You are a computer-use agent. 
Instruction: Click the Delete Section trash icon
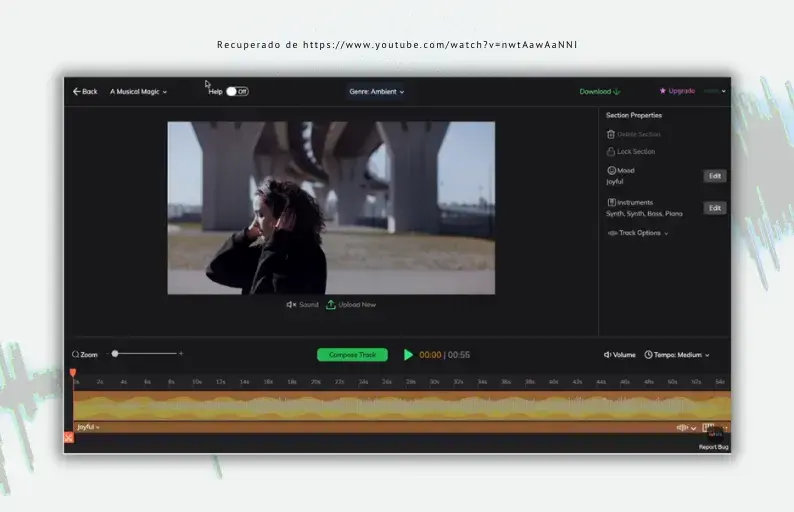(x=611, y=134)
